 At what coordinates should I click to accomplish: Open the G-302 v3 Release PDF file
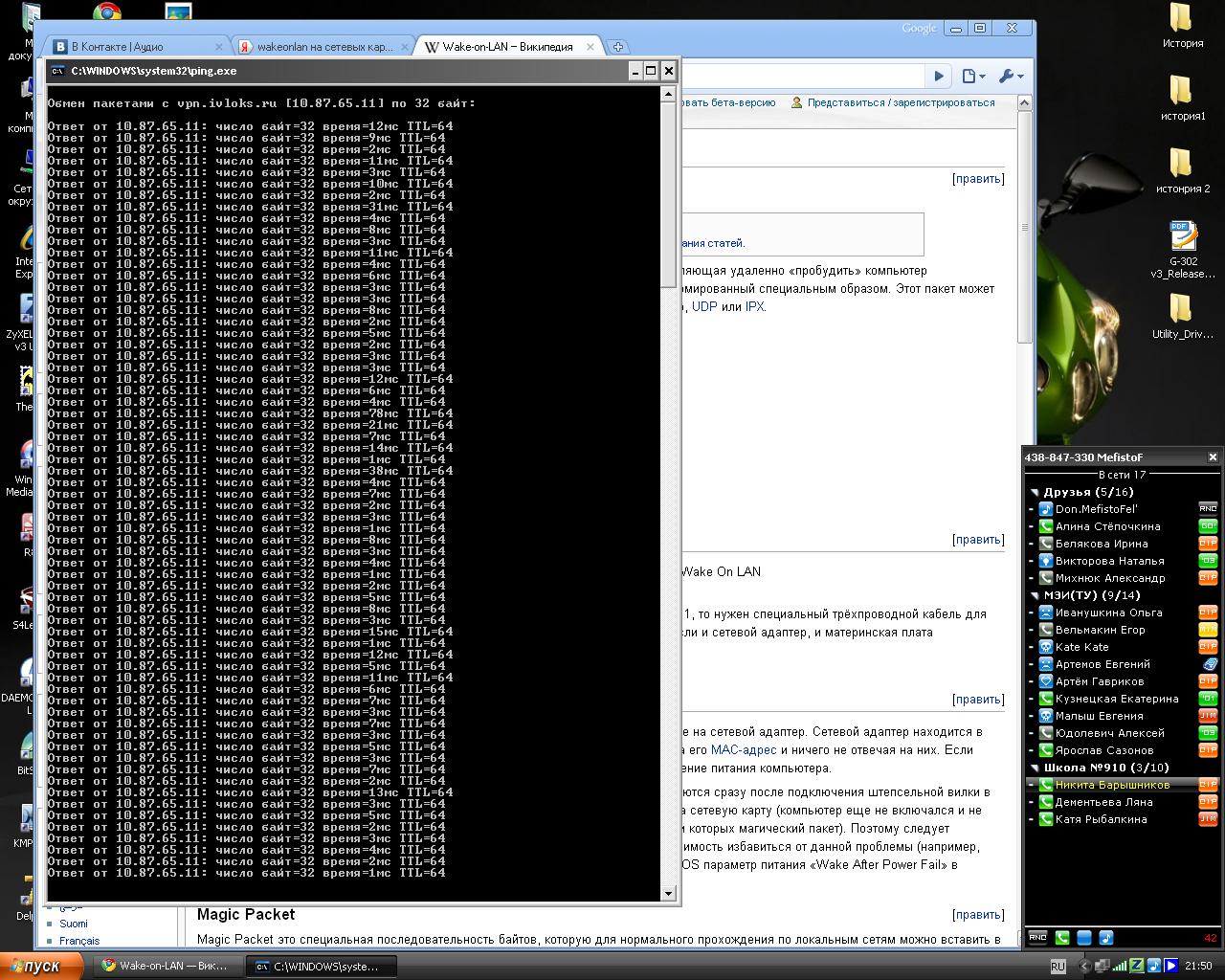[x=1182, y=249]
